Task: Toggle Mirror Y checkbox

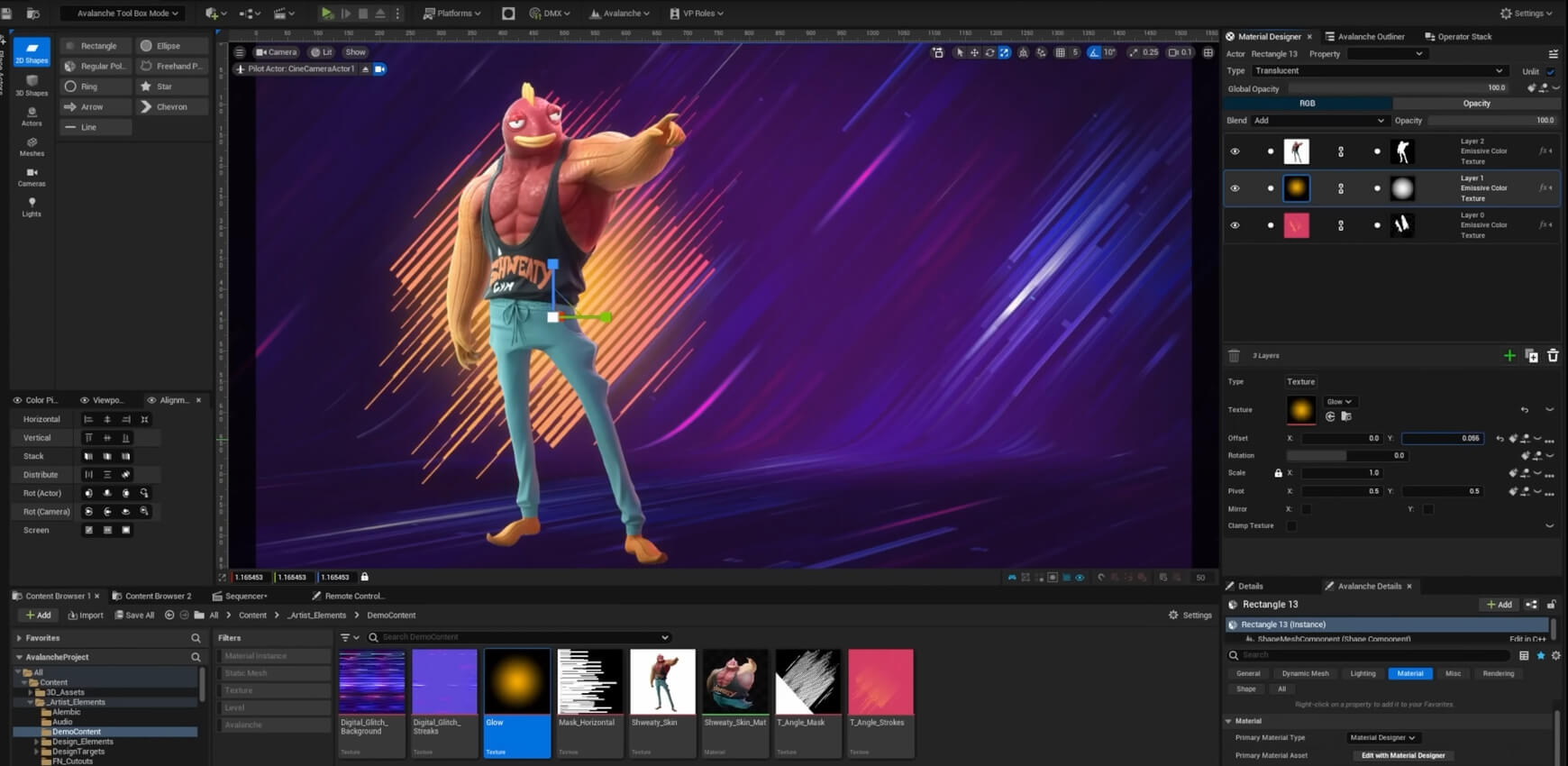Action: [1427, 509]
